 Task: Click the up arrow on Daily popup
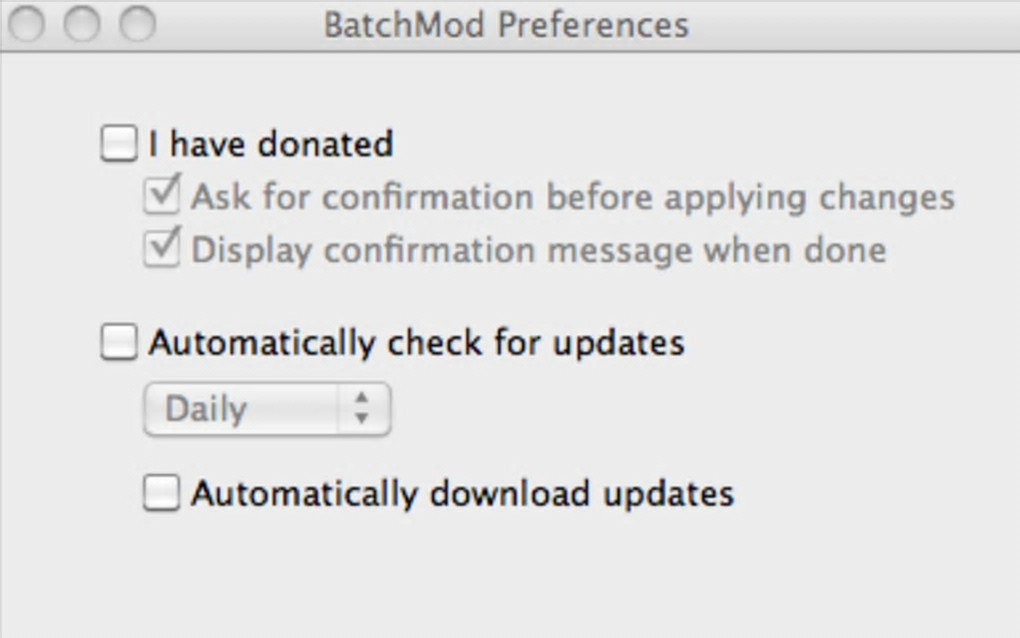tap(362, 399)
